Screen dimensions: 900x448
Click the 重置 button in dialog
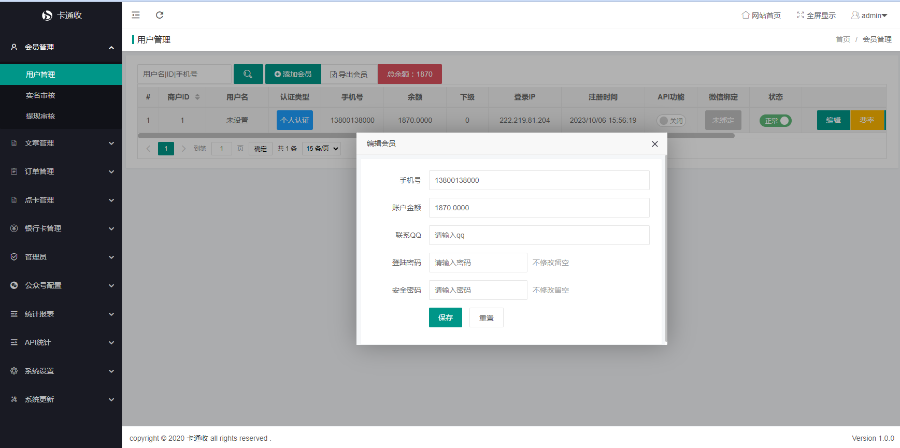(x=486, y=317)
